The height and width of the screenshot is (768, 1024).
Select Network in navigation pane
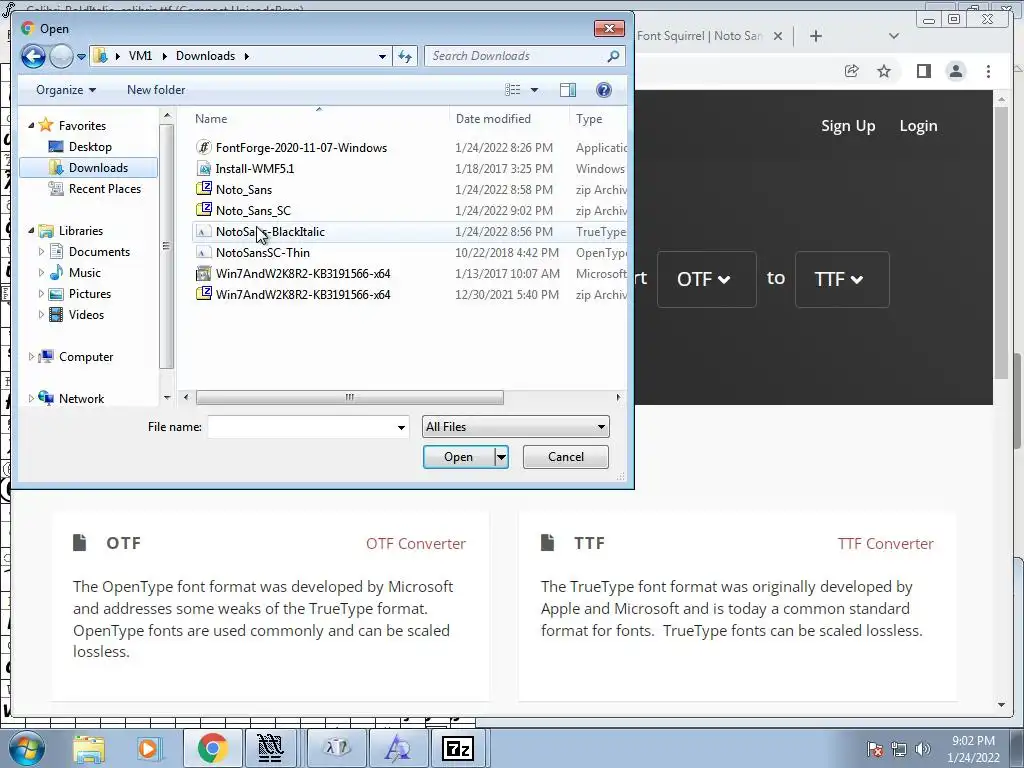click(81, 398)
